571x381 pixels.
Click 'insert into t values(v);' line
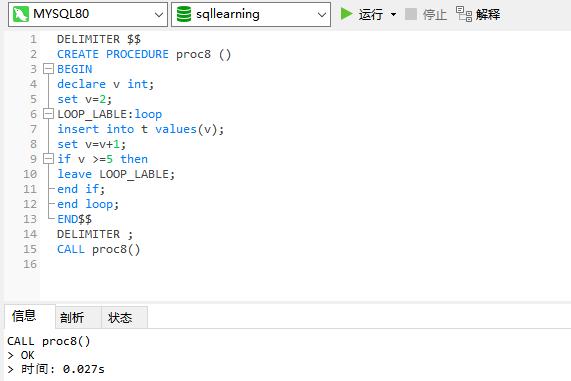click(141, 129)
